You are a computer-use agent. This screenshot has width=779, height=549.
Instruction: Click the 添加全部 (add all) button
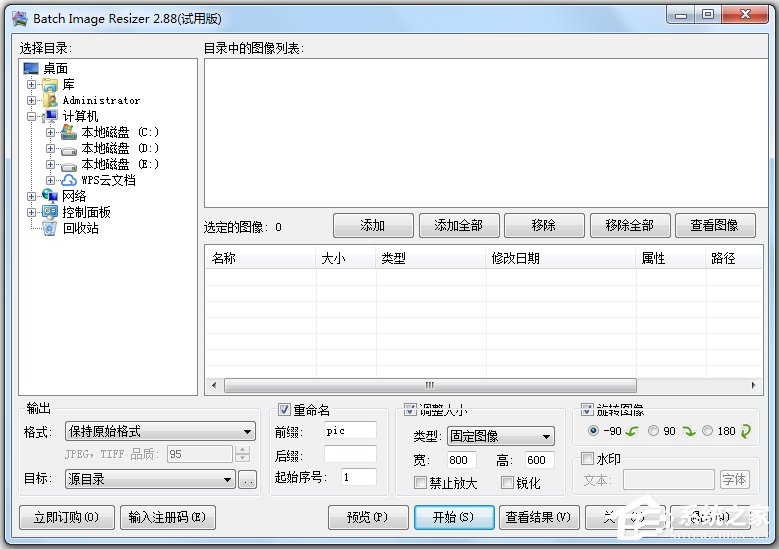tap(459, 226)
